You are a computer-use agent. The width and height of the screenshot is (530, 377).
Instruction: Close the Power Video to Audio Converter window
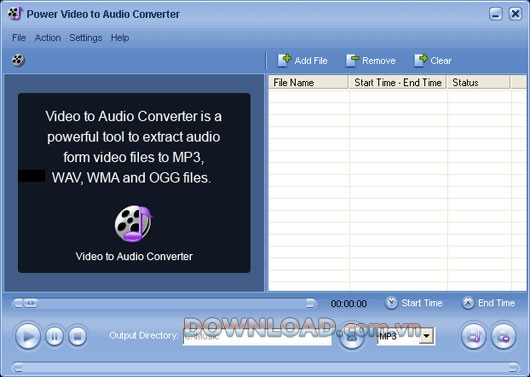pos(515,14)
